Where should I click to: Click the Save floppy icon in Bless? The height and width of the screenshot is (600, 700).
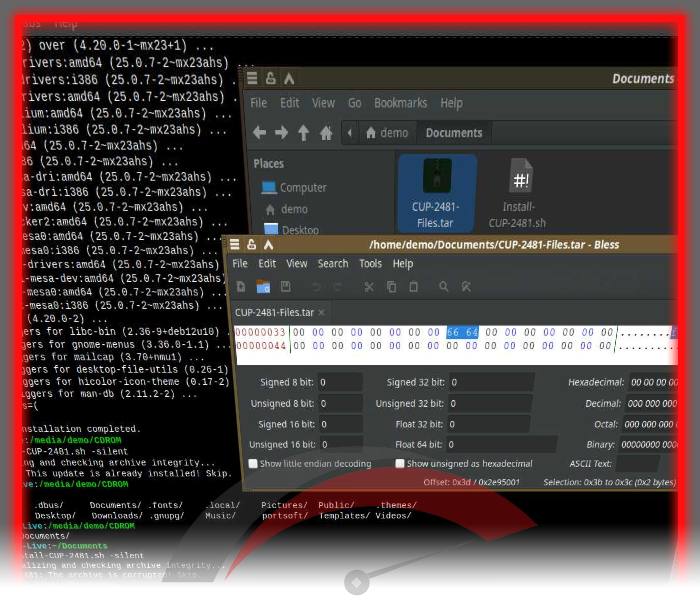tap(286, 287)
